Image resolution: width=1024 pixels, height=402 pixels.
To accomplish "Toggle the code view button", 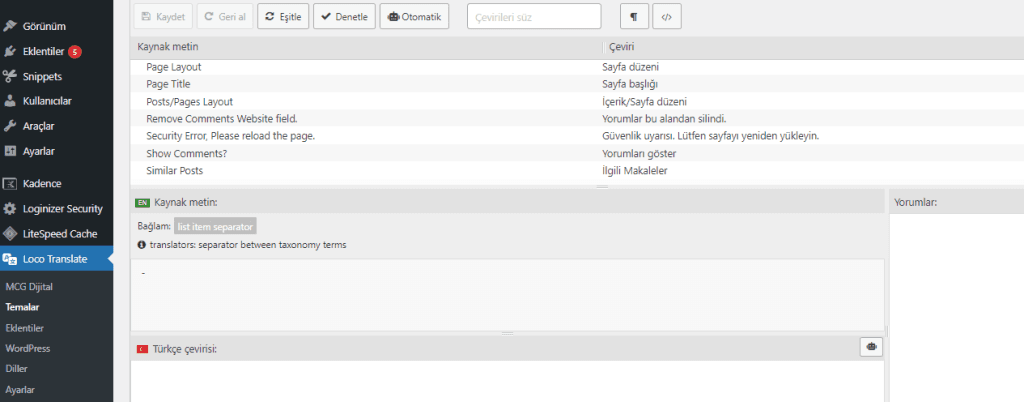I will (x=667, y=17).
